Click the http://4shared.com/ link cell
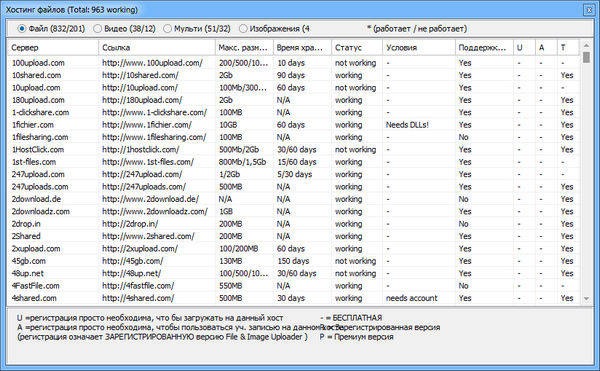 (x=138, y=298)
